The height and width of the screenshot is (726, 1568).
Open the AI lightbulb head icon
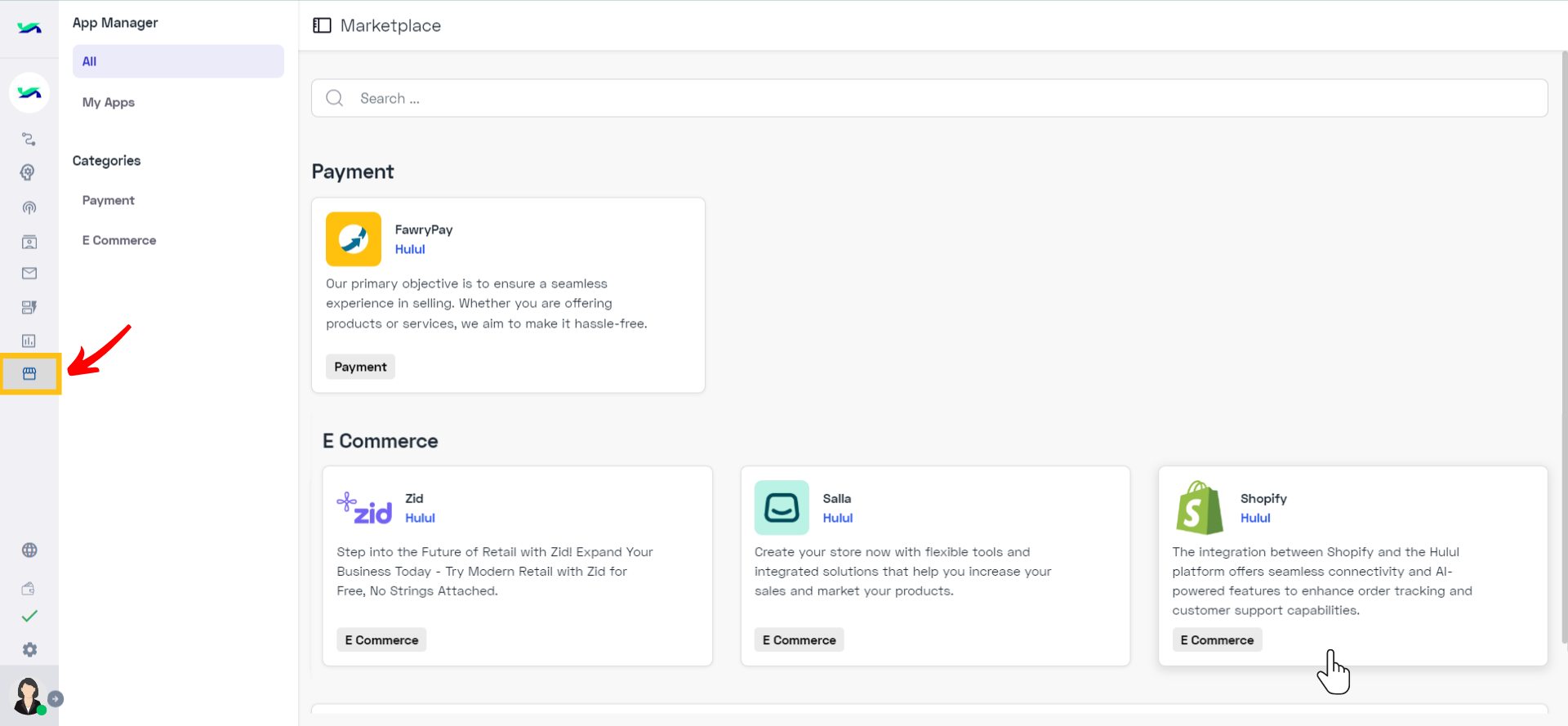point(29,172)
